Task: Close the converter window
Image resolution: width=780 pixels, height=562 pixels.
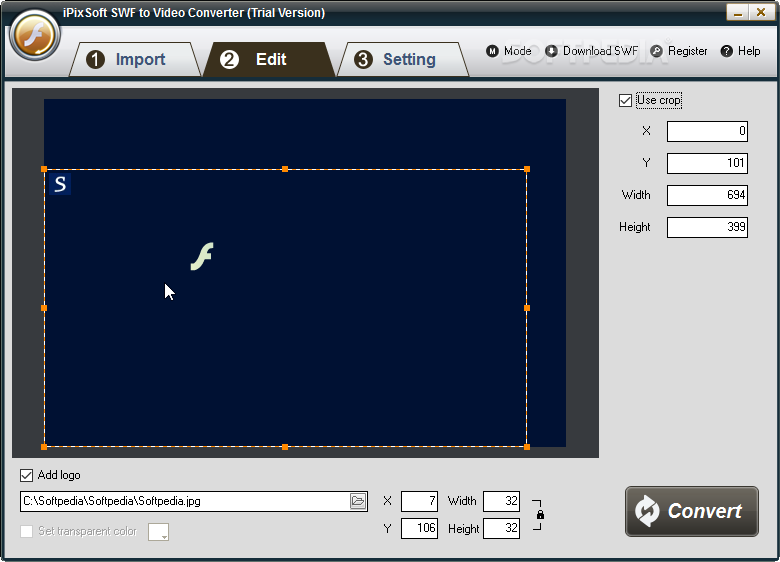Action: tap(761, 12)
